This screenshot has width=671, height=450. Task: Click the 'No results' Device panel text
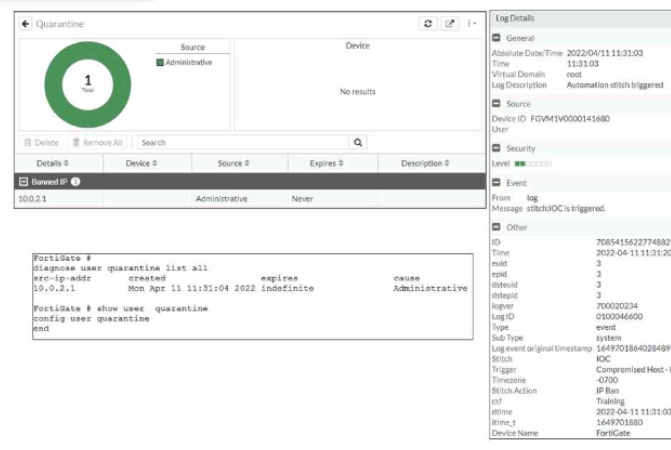coord(357,92)
